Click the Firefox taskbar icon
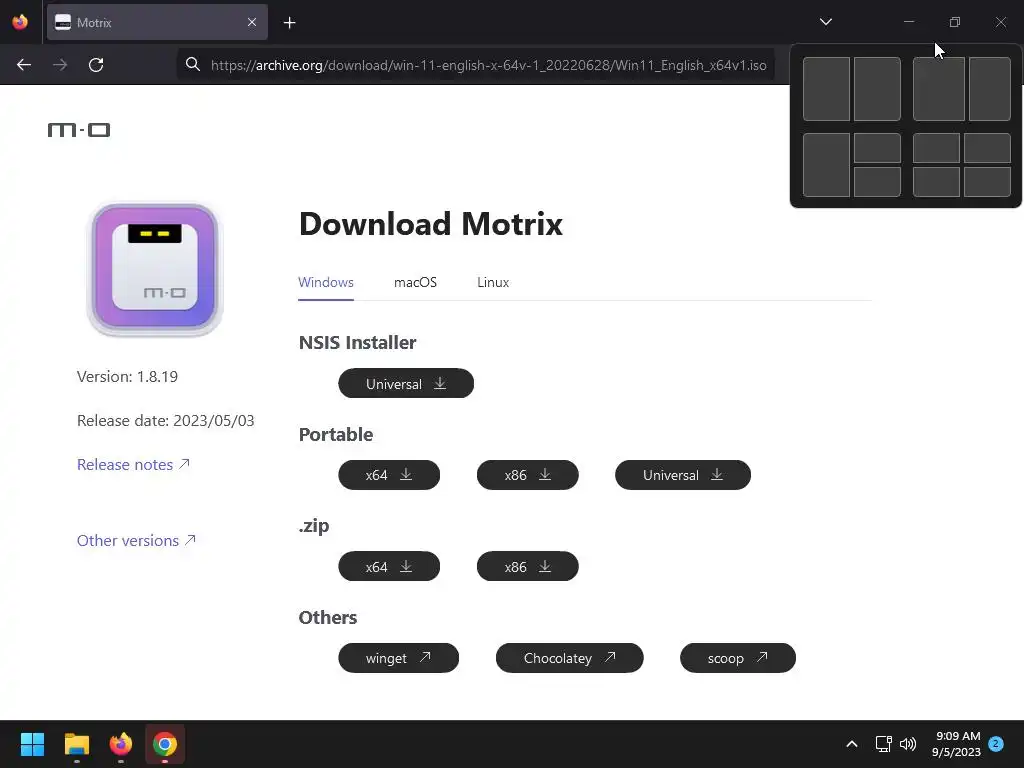This screenshot has width=1024, height=768. click(121, 744)
